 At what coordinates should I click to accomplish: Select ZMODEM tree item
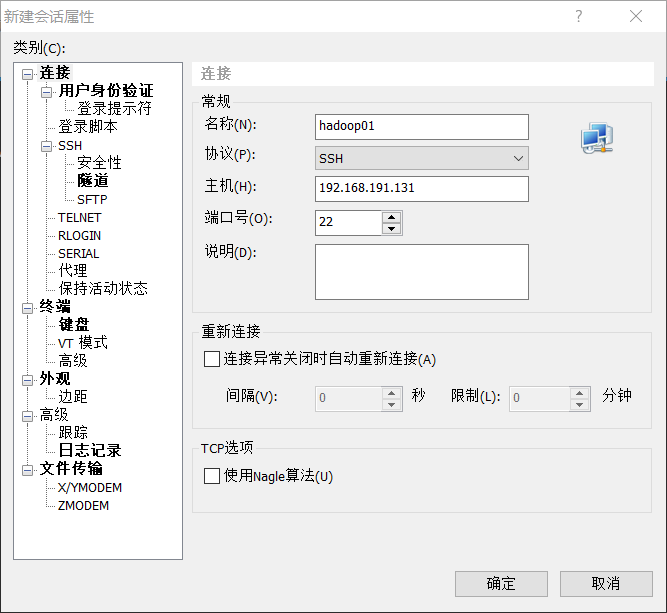click(x=83, y=506)
